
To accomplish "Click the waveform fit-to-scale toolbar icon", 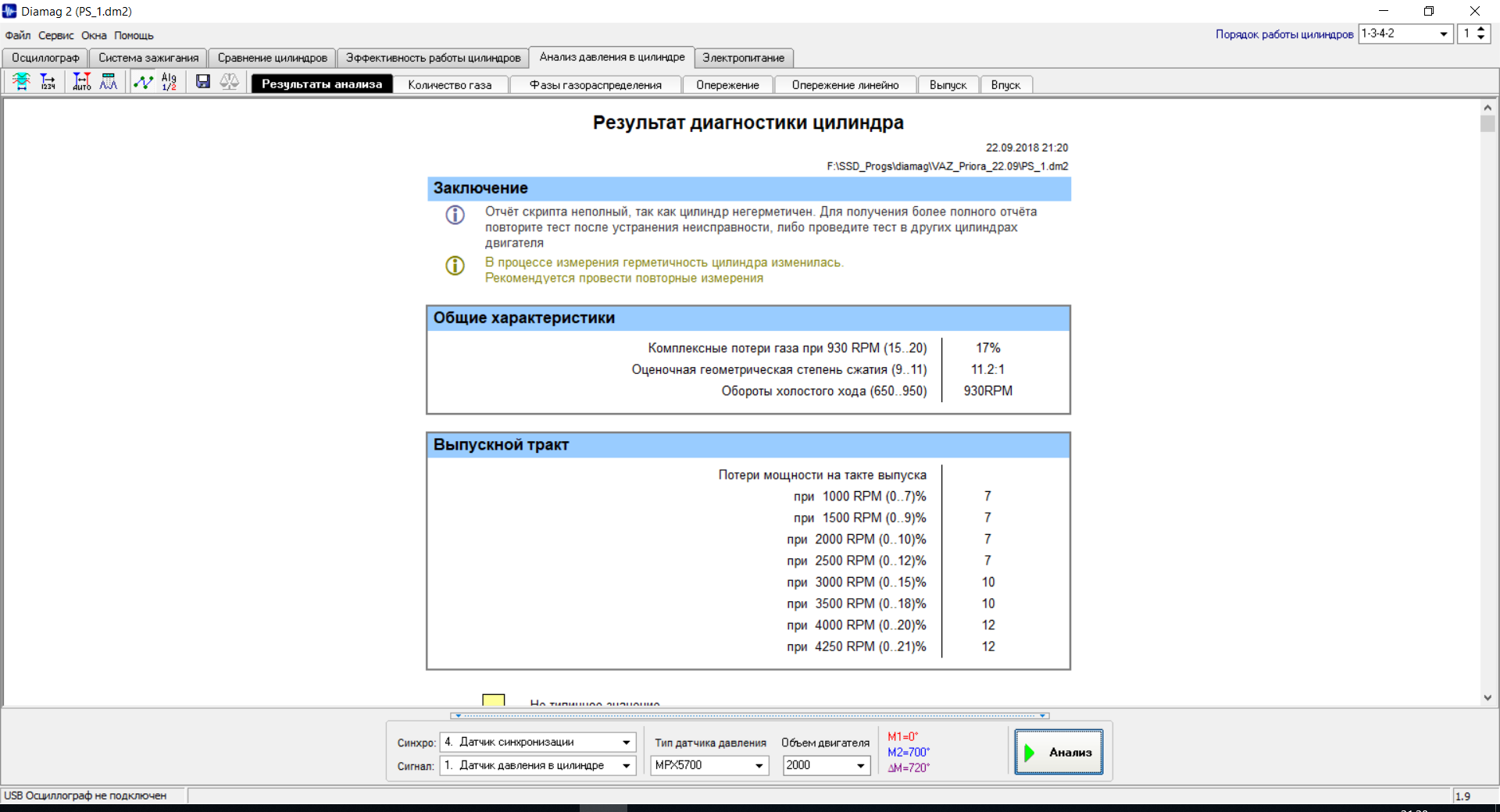I will click(x=21, y=81).
